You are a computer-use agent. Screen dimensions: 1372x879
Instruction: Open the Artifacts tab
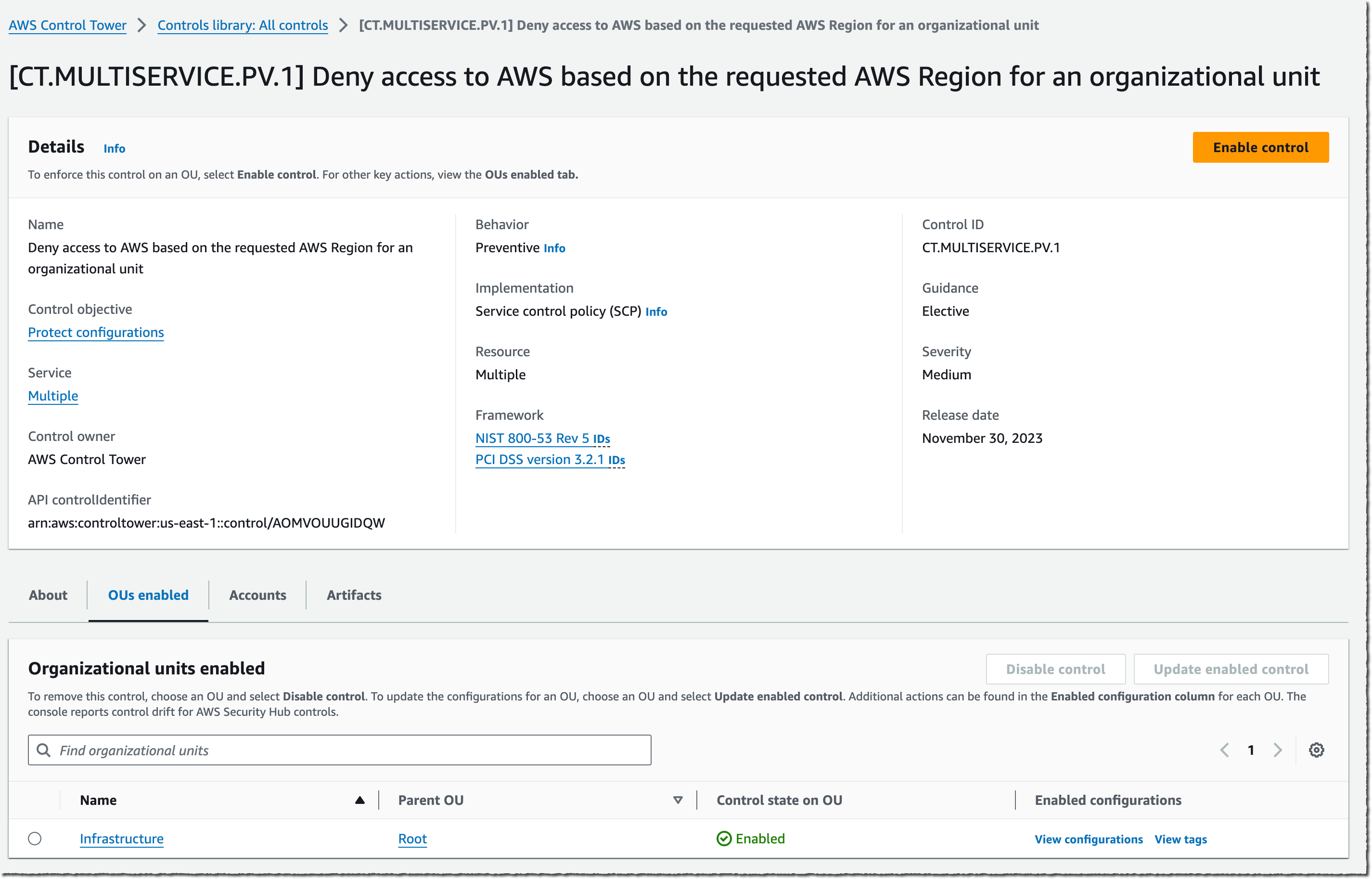point(354,595)
